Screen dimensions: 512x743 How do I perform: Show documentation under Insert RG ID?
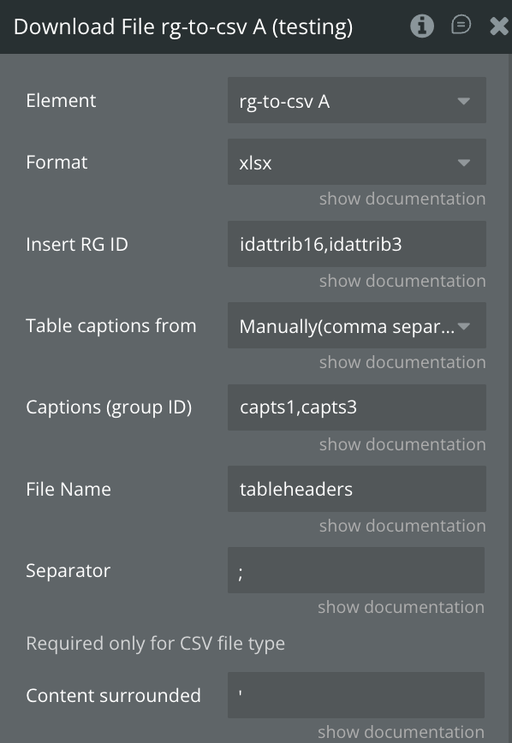click(402, 281)
